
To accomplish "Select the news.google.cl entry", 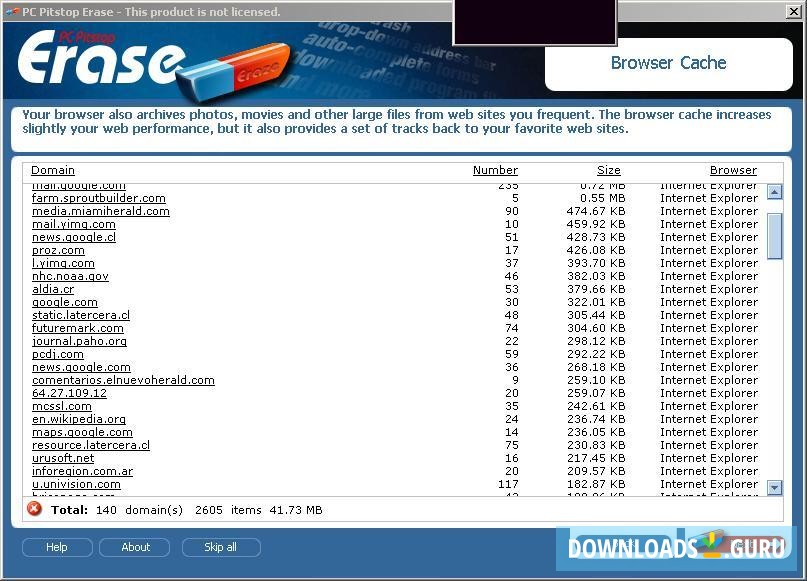I will pos(74,237).
